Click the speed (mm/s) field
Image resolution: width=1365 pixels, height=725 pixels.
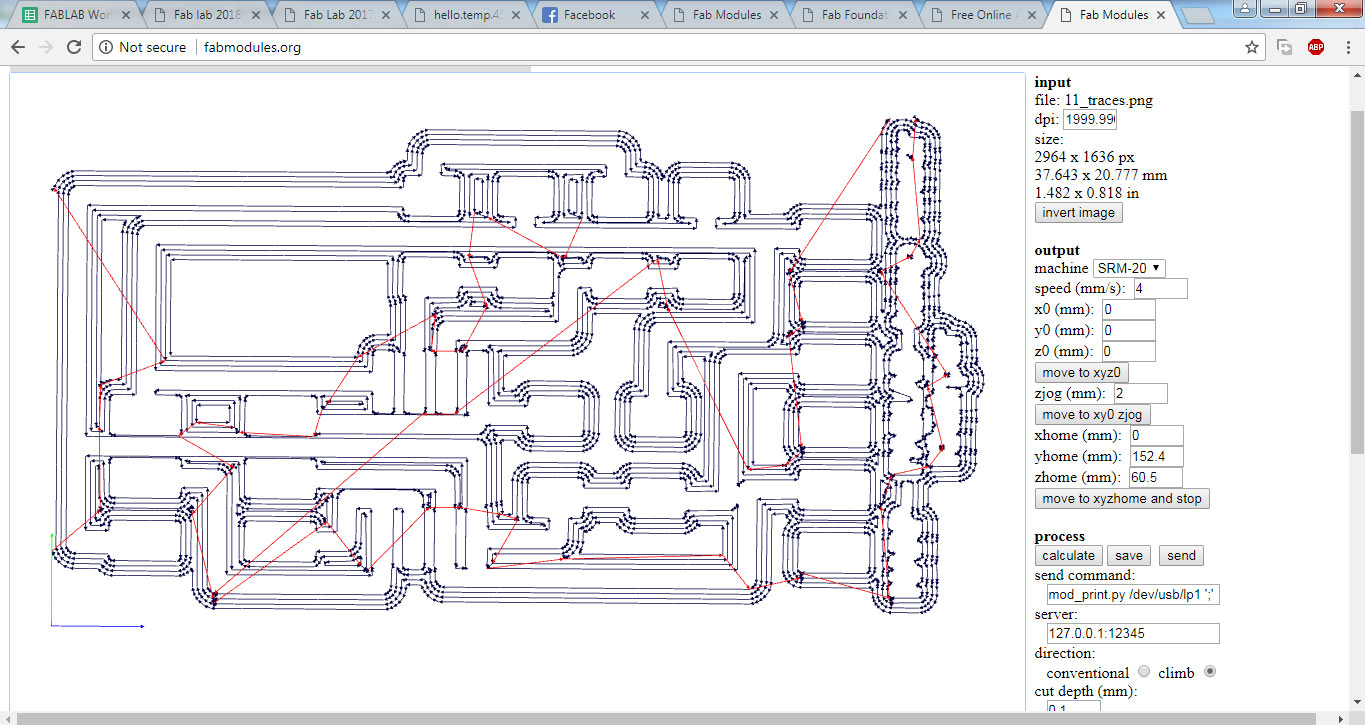tap(1160, 288)
